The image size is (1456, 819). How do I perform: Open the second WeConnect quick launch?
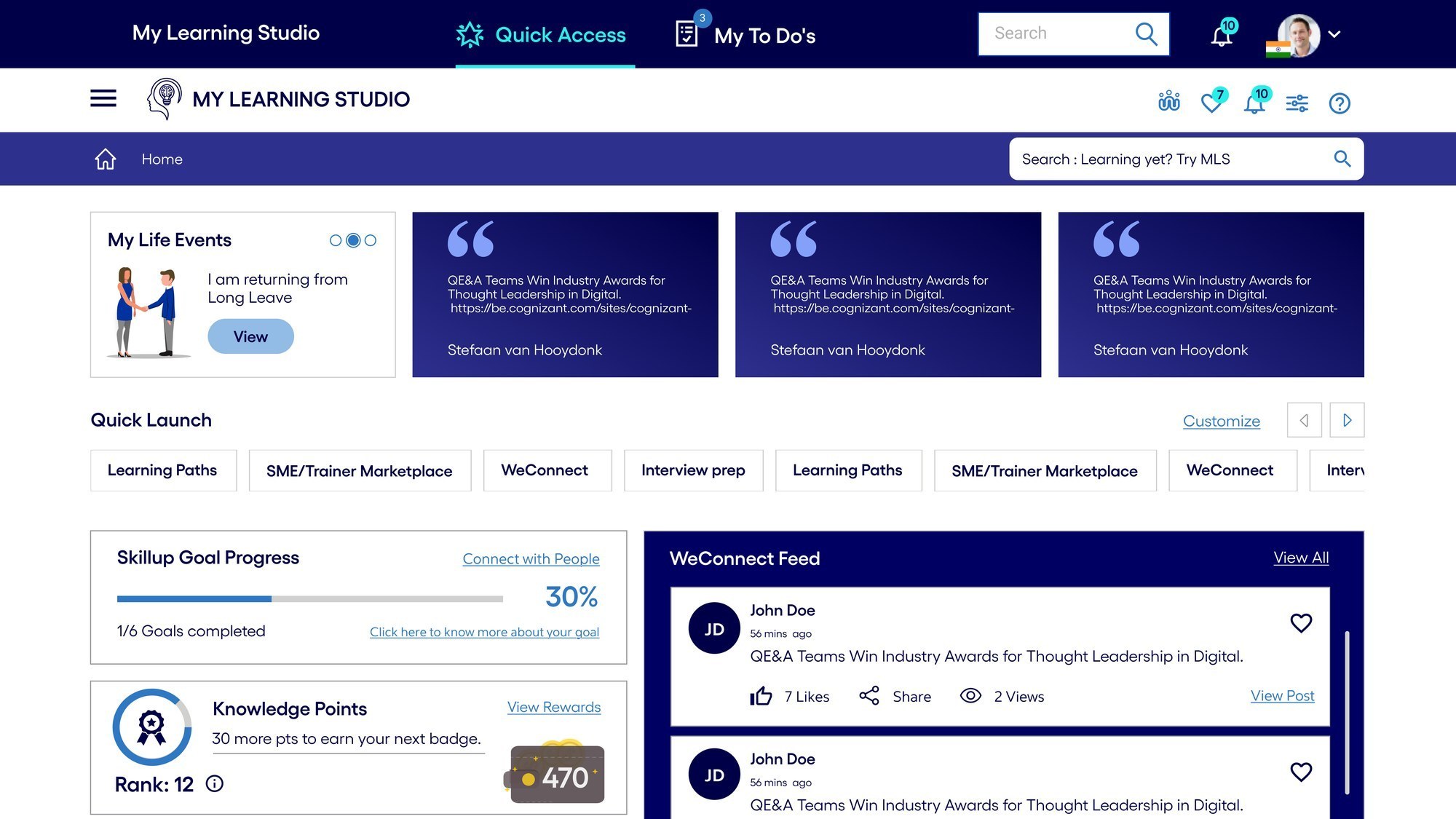click(x=1233, y=470)
